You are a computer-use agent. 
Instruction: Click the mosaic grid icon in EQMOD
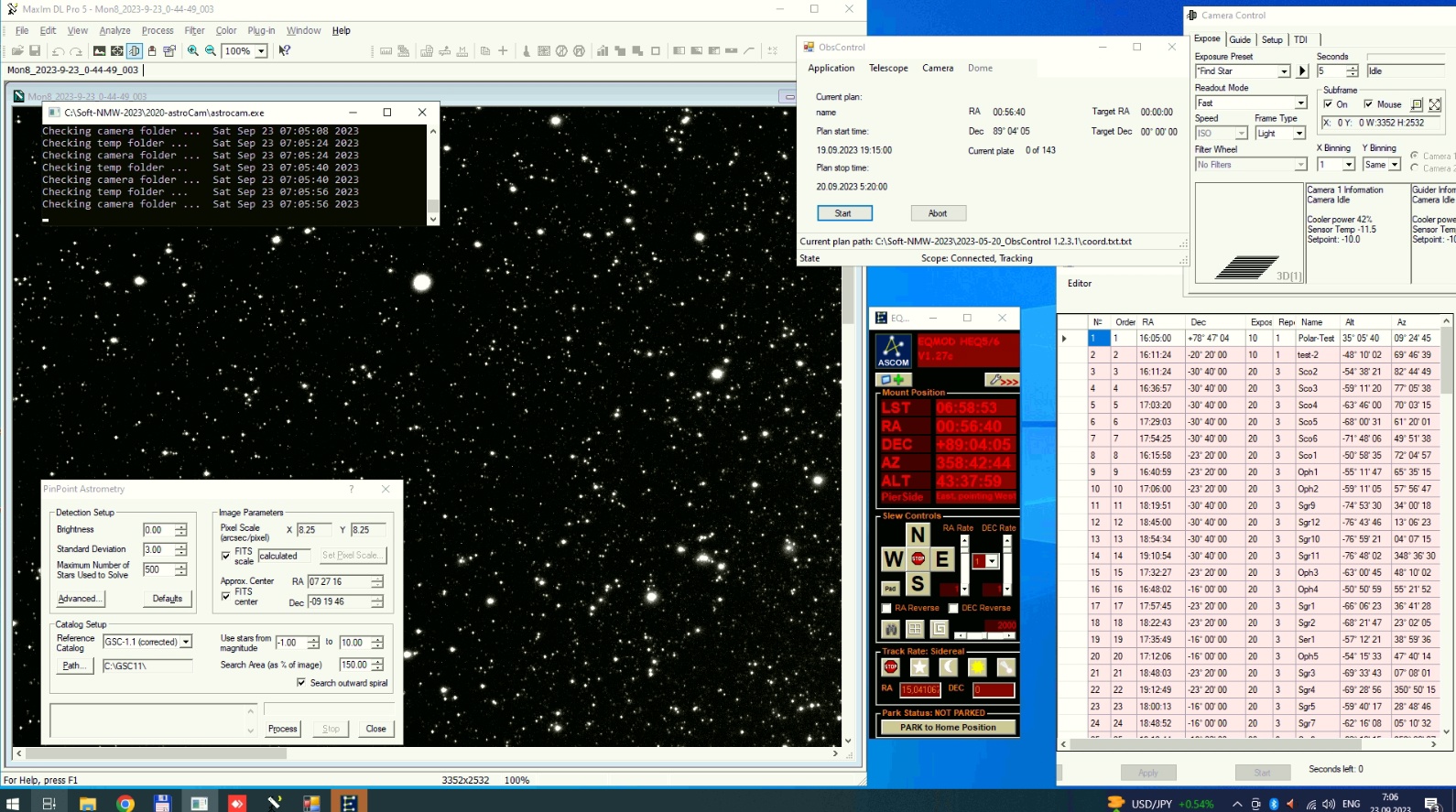click(x=915, y=629)
